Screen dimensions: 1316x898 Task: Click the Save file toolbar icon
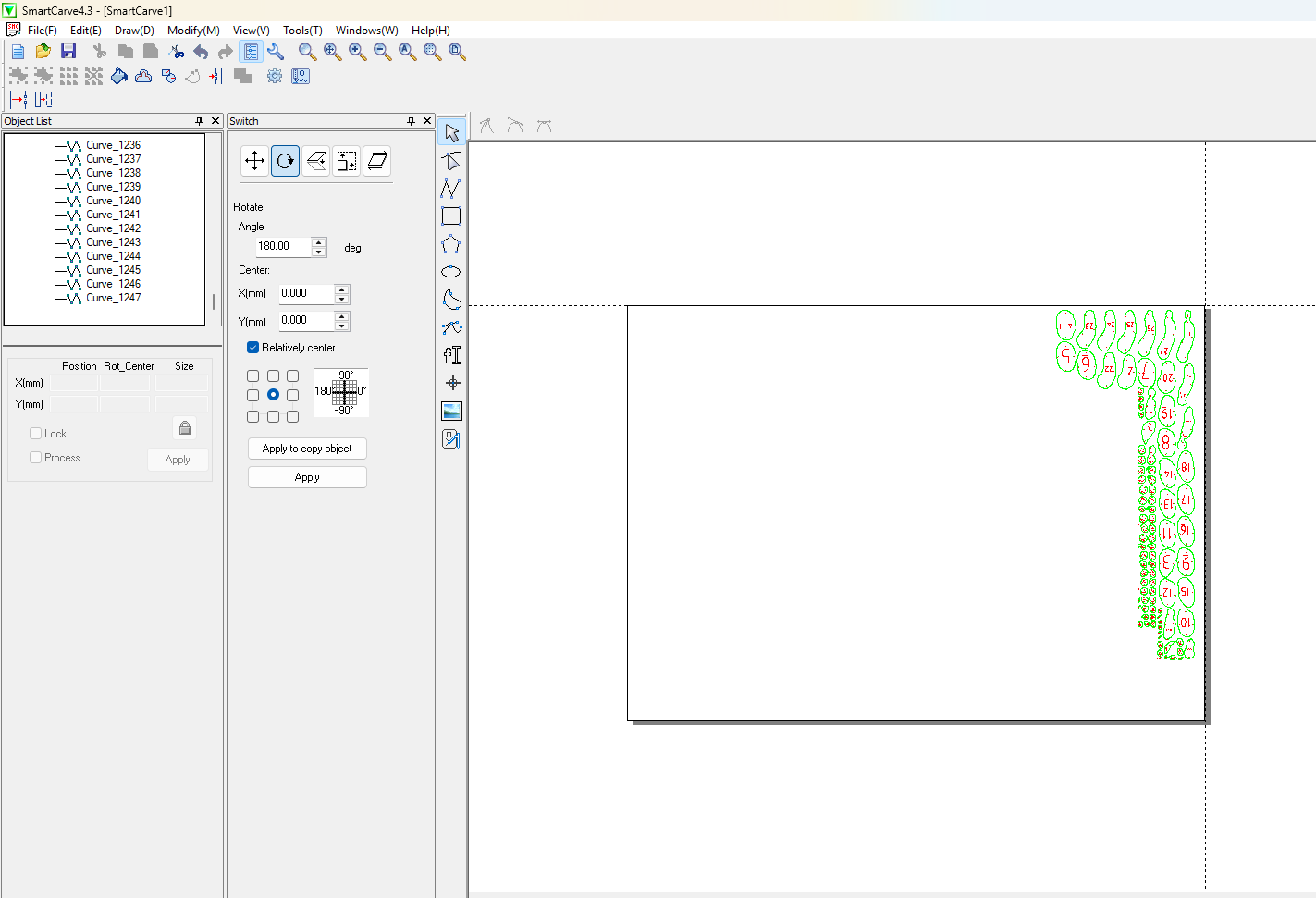click(x=68, y=52)
